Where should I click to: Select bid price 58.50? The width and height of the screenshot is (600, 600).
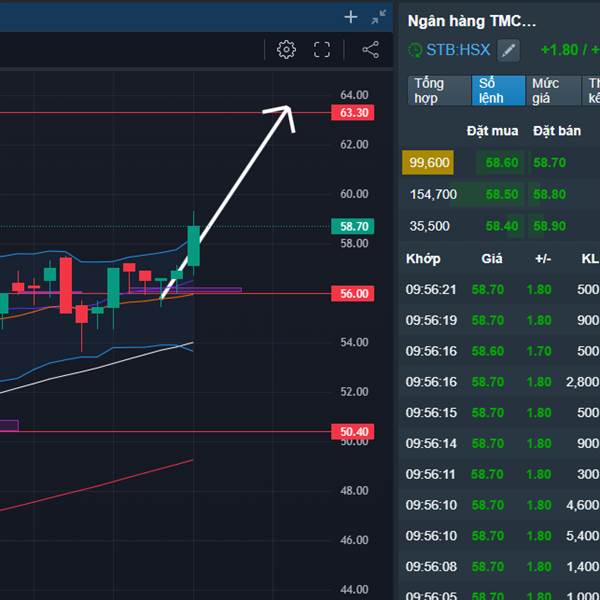502,194
